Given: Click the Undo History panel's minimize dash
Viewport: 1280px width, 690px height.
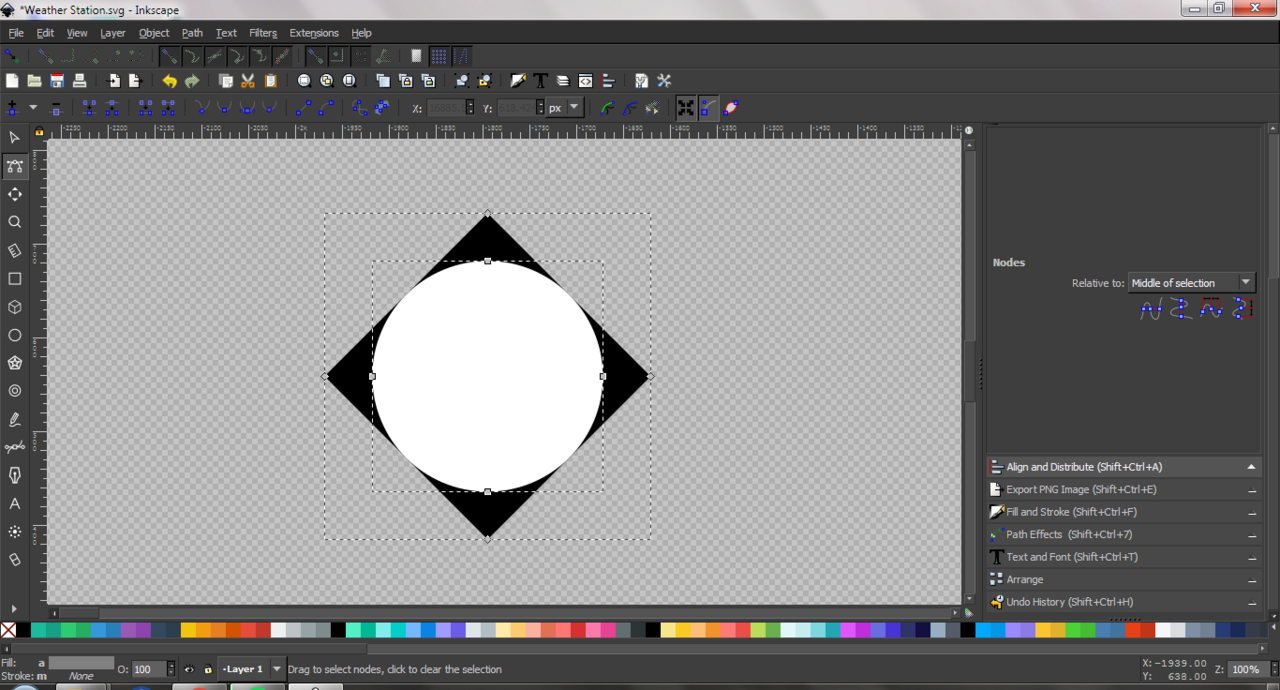Looking at the screenshot, I should click(1251, 603).
